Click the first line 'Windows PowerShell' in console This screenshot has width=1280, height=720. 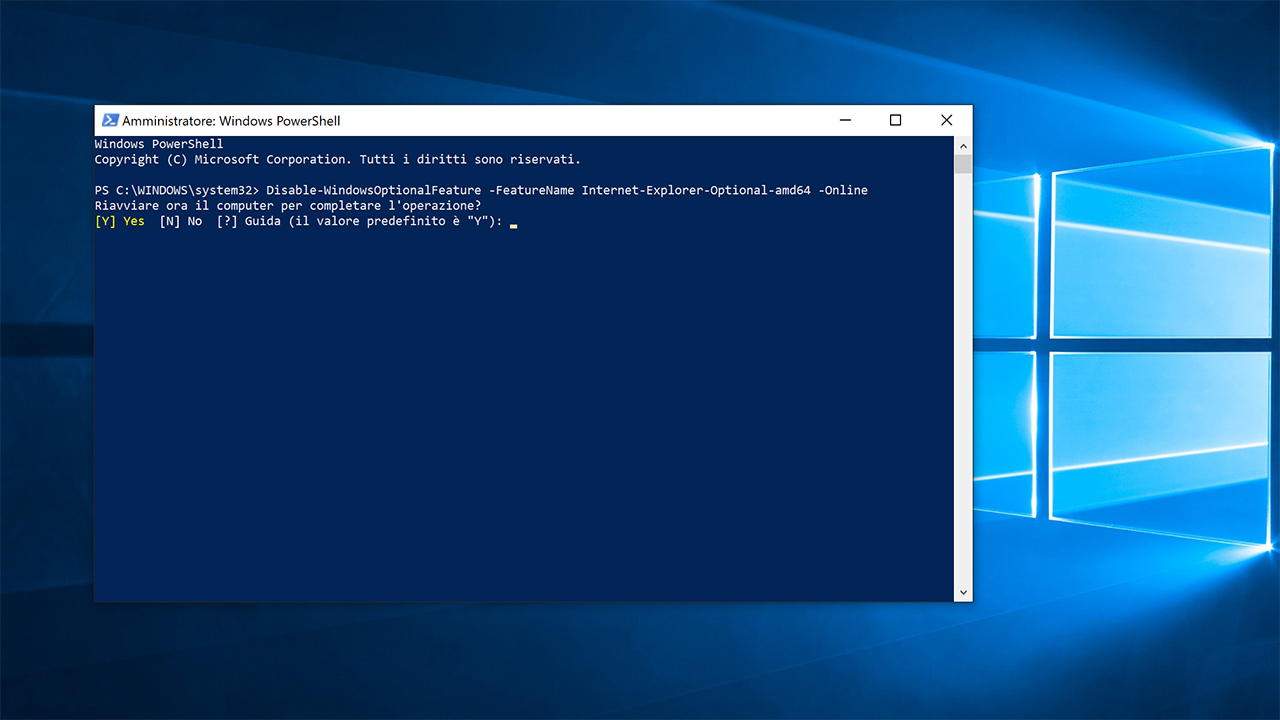pyautogui.click(x=159, y=144)
